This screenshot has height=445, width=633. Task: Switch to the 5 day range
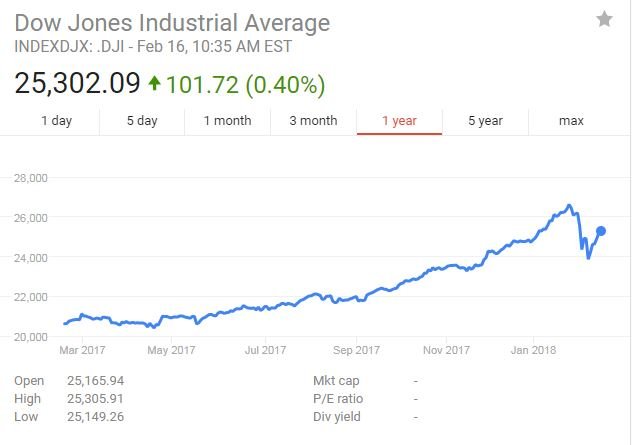click(142, 120)
